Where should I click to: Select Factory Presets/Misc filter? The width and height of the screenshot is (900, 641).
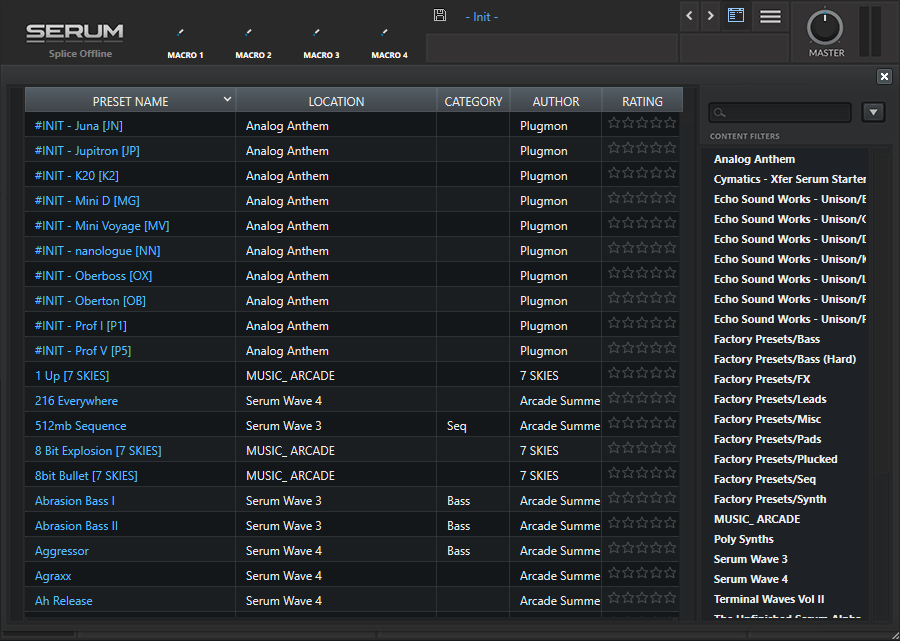point(767,419)
